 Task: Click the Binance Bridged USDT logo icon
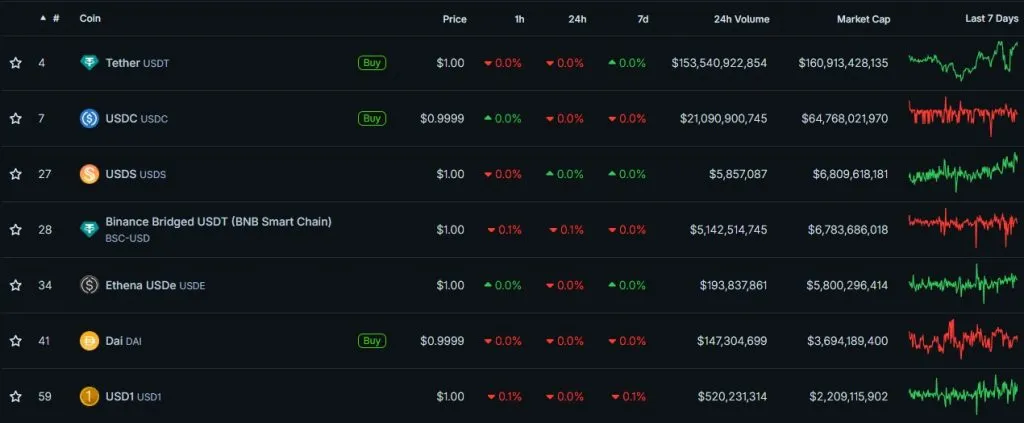click(x=89, y=229)
